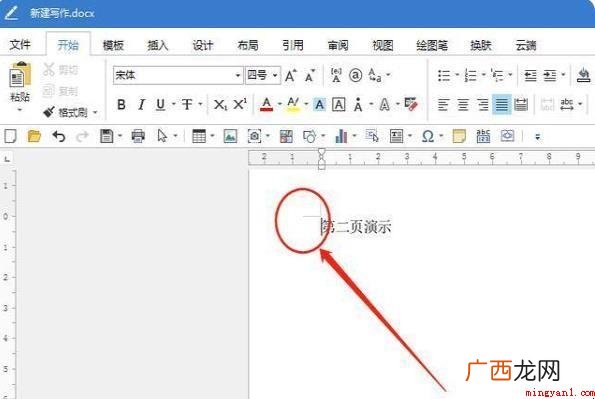Click in document text 第二页演示
The image size is (595, 399).
pos(356,227)
